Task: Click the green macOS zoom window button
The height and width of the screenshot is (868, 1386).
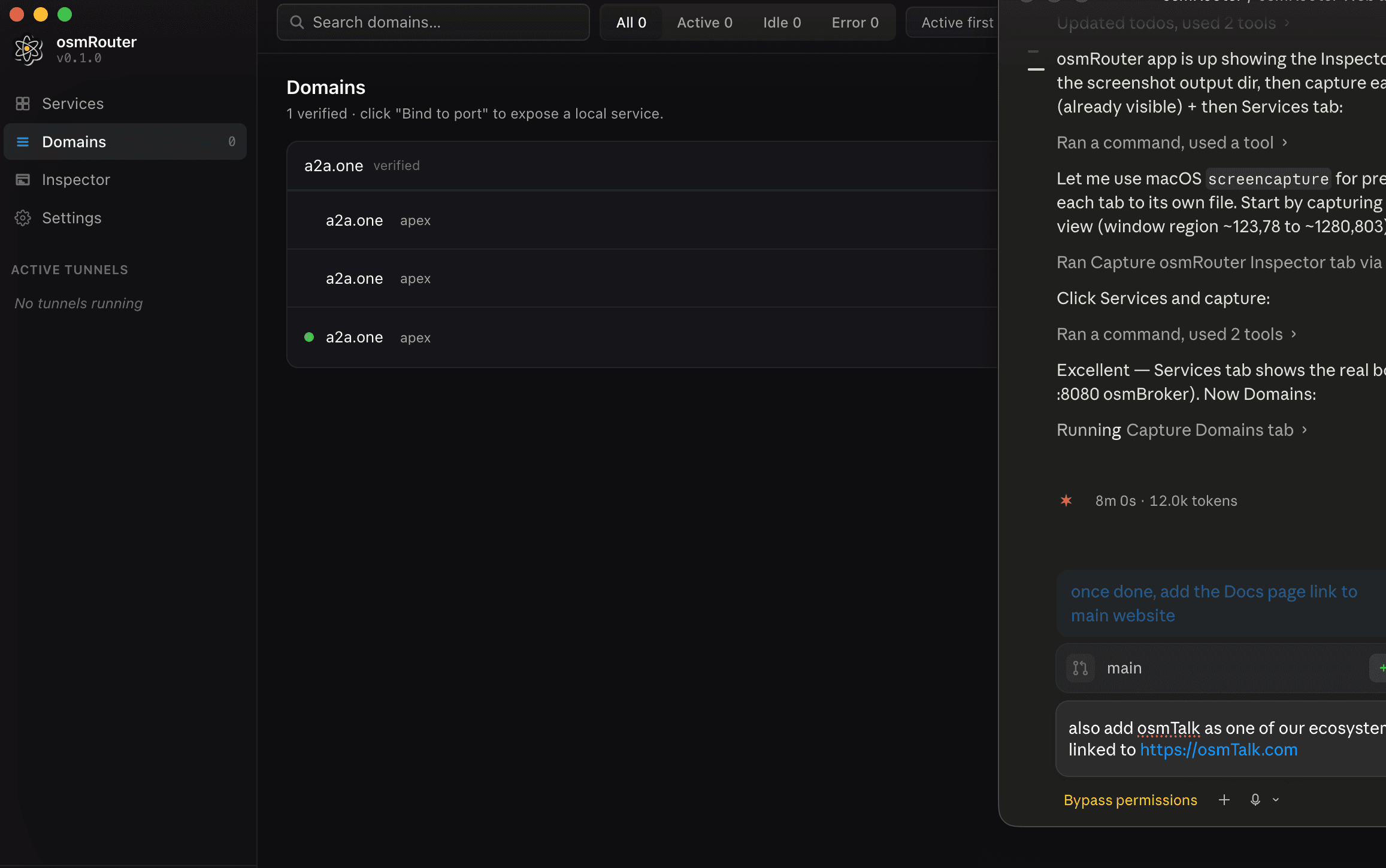Action: 64,14
